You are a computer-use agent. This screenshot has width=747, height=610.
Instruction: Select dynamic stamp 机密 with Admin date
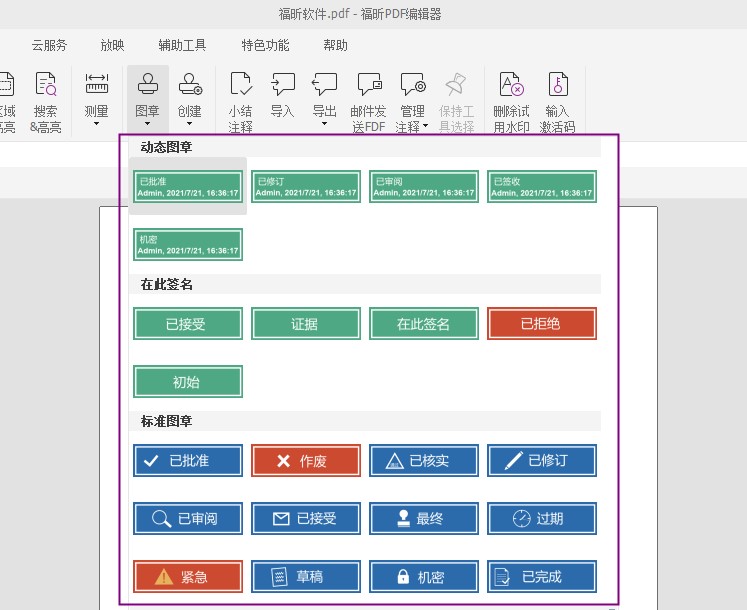pyautogui.click(x=188, y=244)
